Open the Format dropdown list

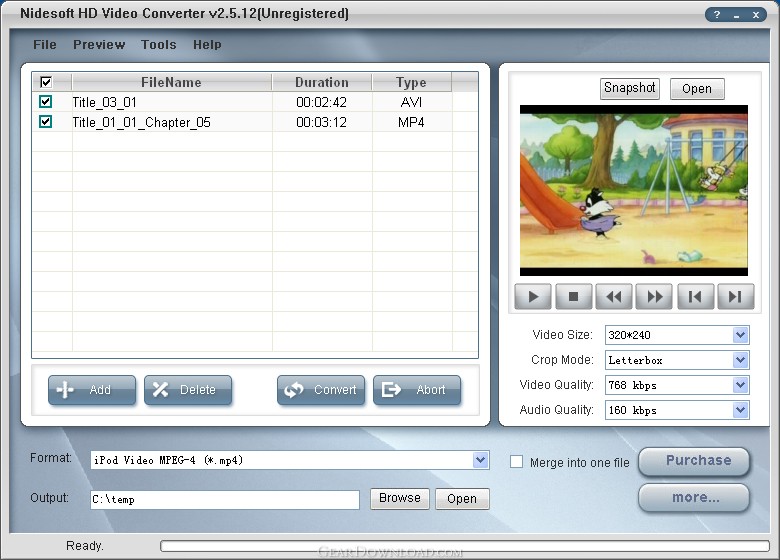(x=480, y=460)
